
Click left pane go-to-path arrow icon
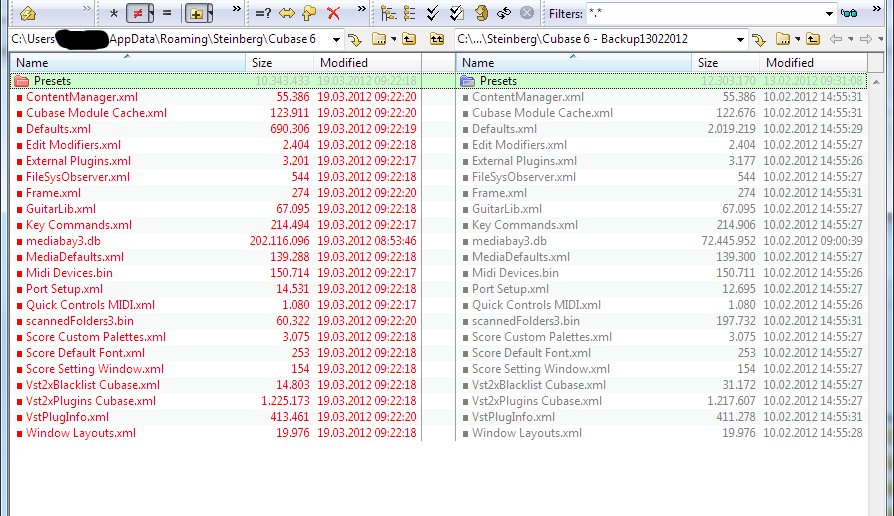pyautogui.click(x=355, y=39)
